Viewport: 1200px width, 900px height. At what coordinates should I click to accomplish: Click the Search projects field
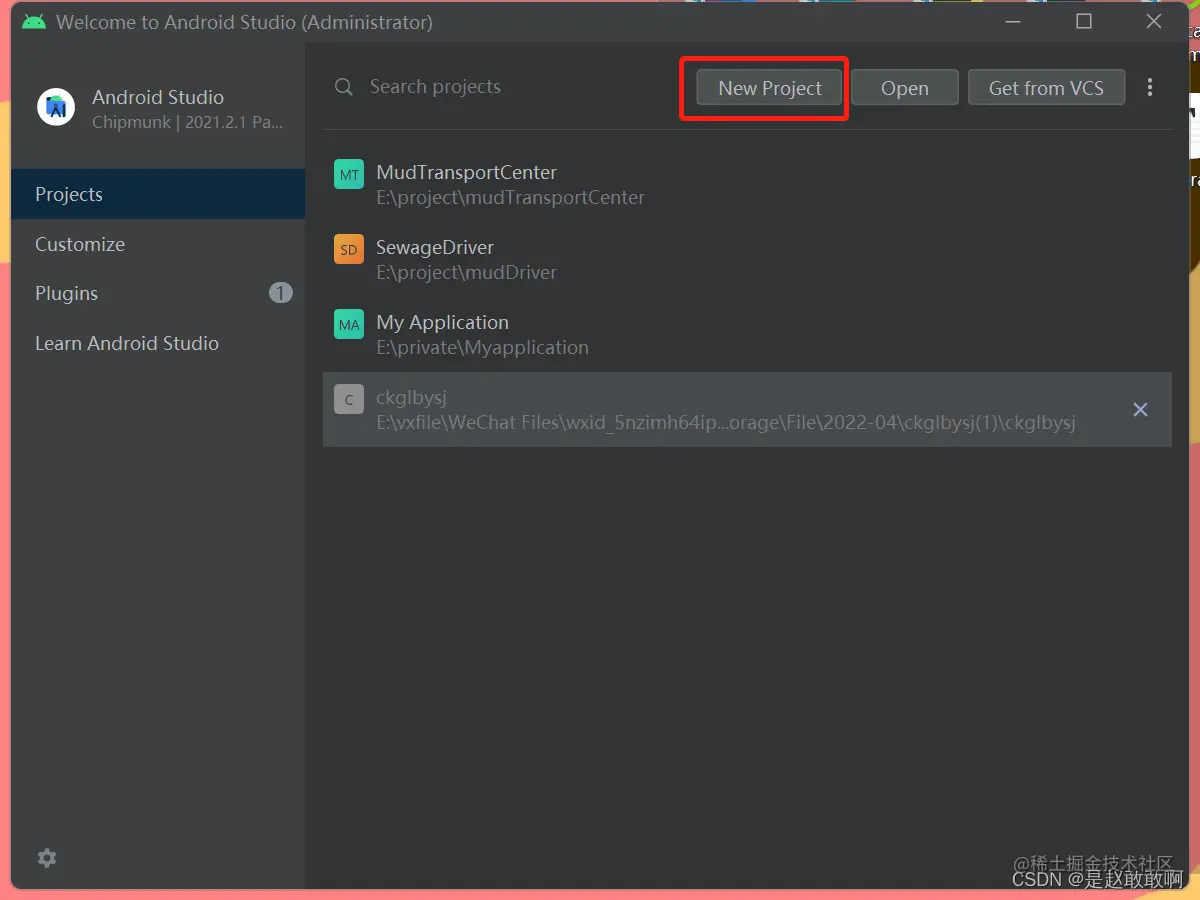pyautogui.click(x=500, y=87)
